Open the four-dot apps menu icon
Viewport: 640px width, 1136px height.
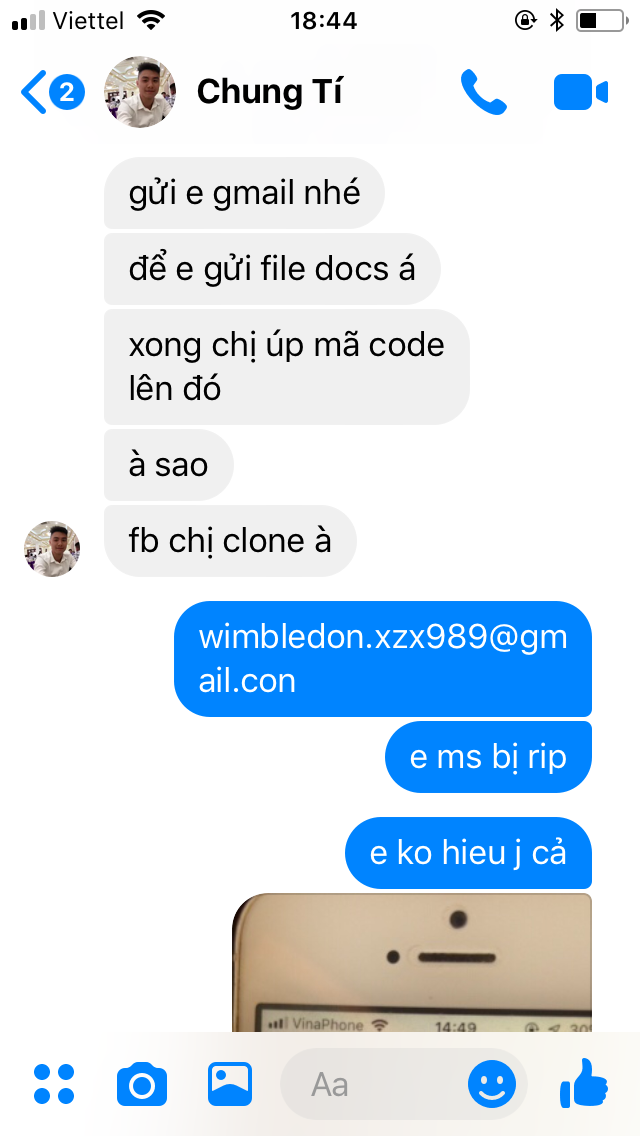(x=54, y=1084)
